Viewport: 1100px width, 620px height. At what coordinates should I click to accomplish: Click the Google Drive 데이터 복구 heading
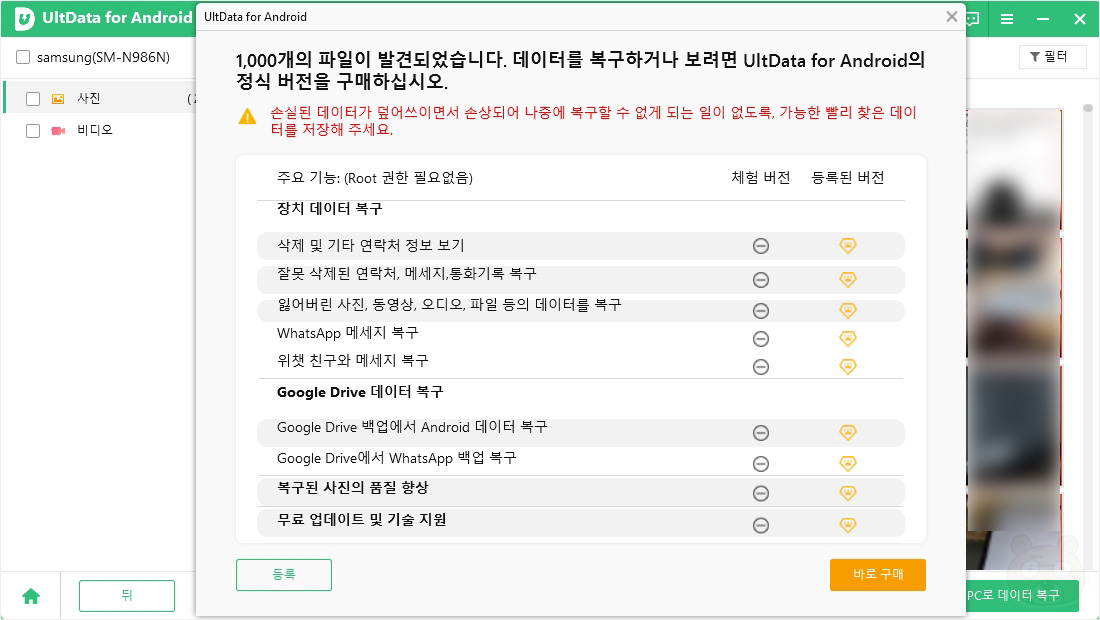click(x=360, y=392)
